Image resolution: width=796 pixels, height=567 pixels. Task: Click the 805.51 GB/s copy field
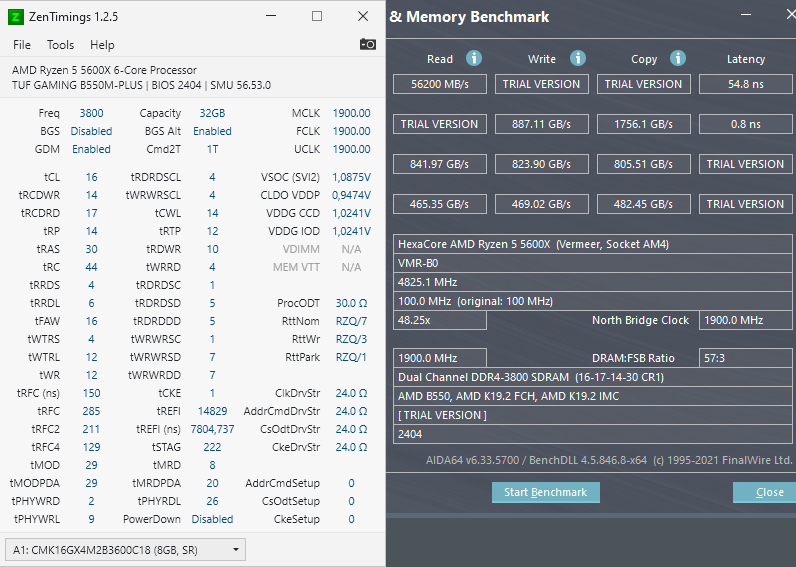644,164
